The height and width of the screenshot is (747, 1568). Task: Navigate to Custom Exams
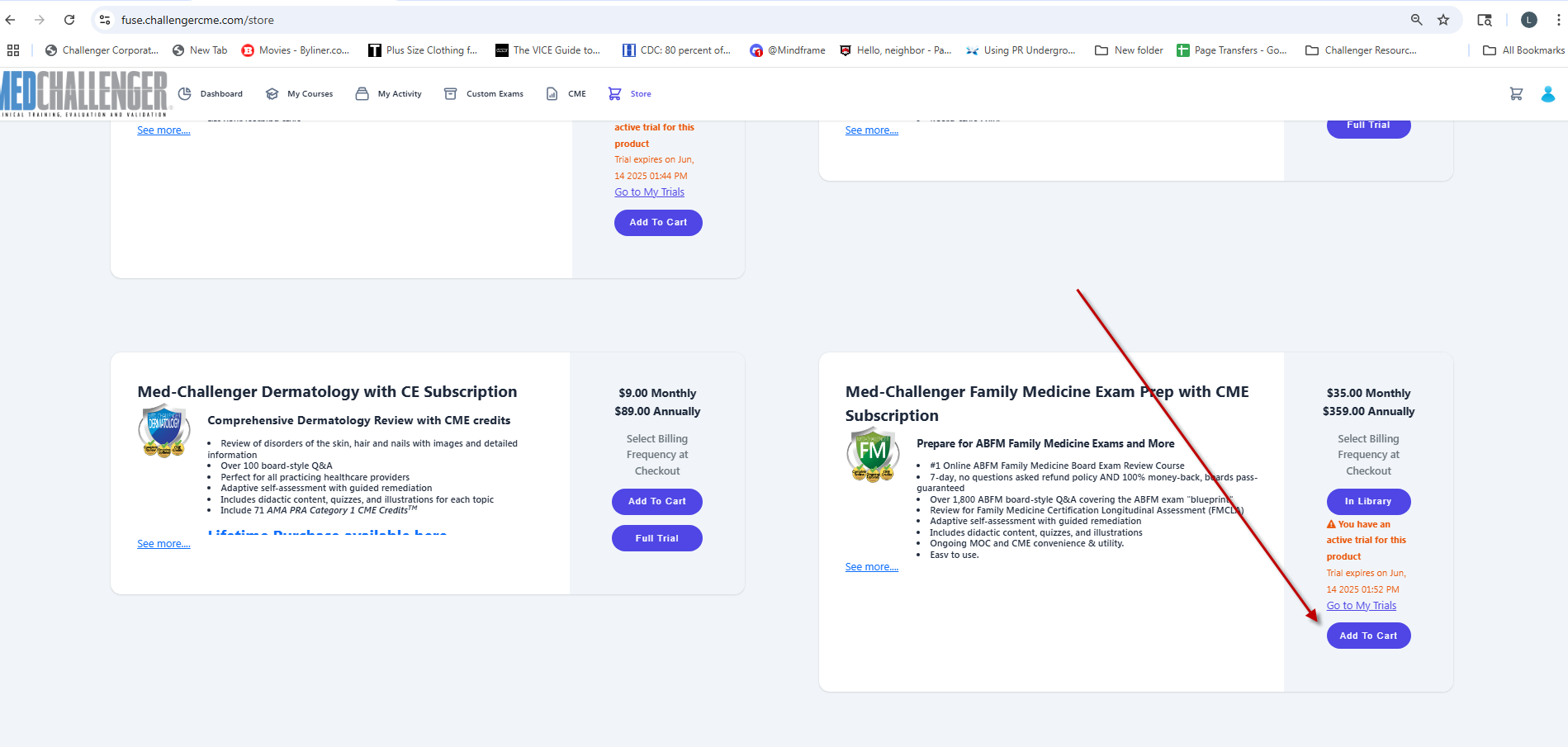[x=484, y=94]
